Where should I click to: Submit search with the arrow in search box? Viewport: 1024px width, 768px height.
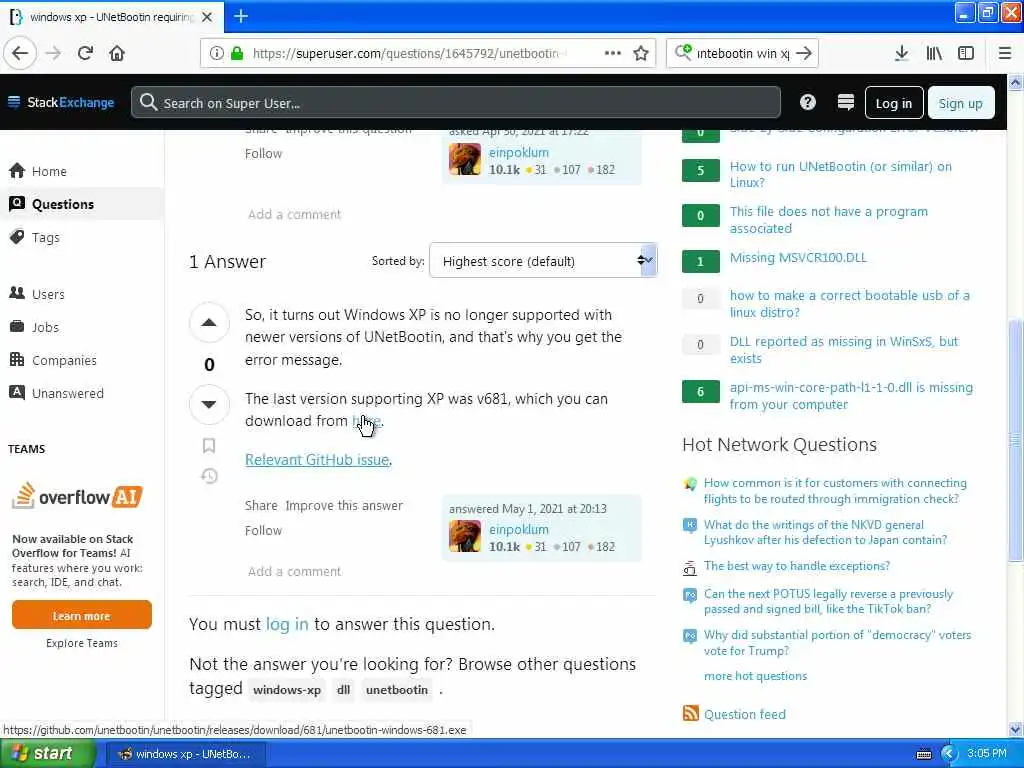805,53
